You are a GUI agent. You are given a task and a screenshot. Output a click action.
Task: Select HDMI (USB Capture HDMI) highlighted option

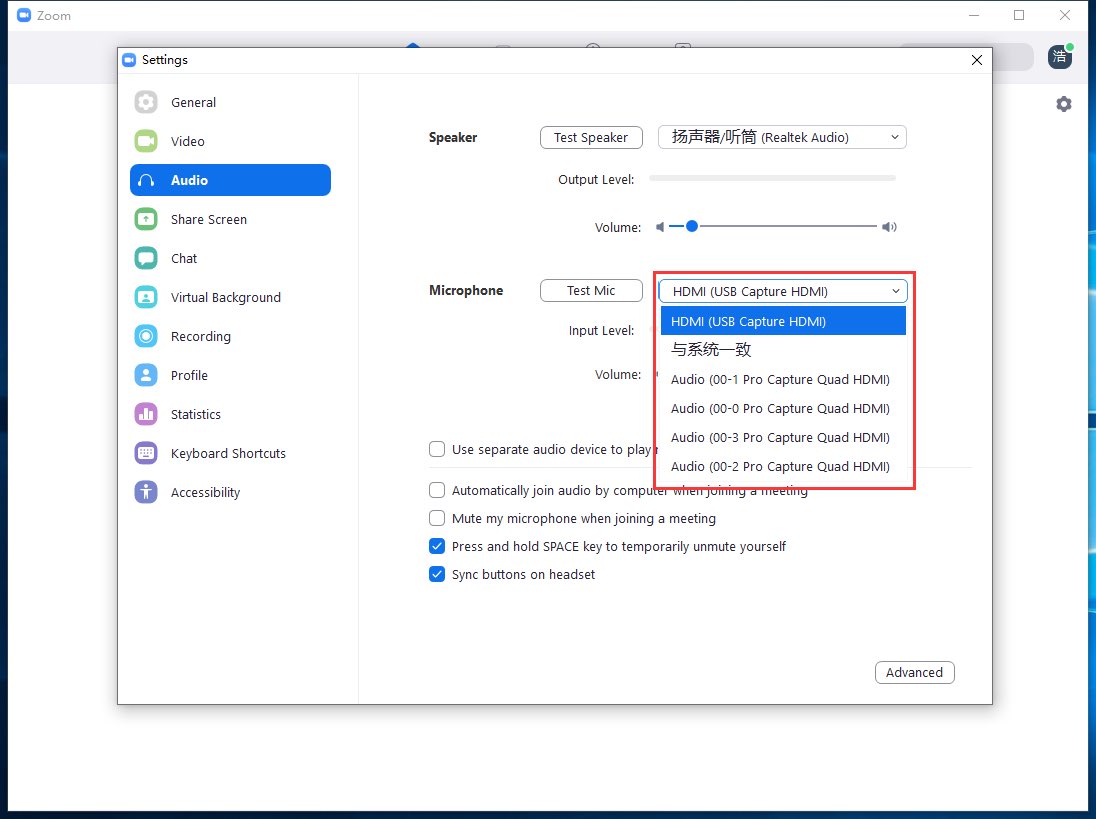783,321
